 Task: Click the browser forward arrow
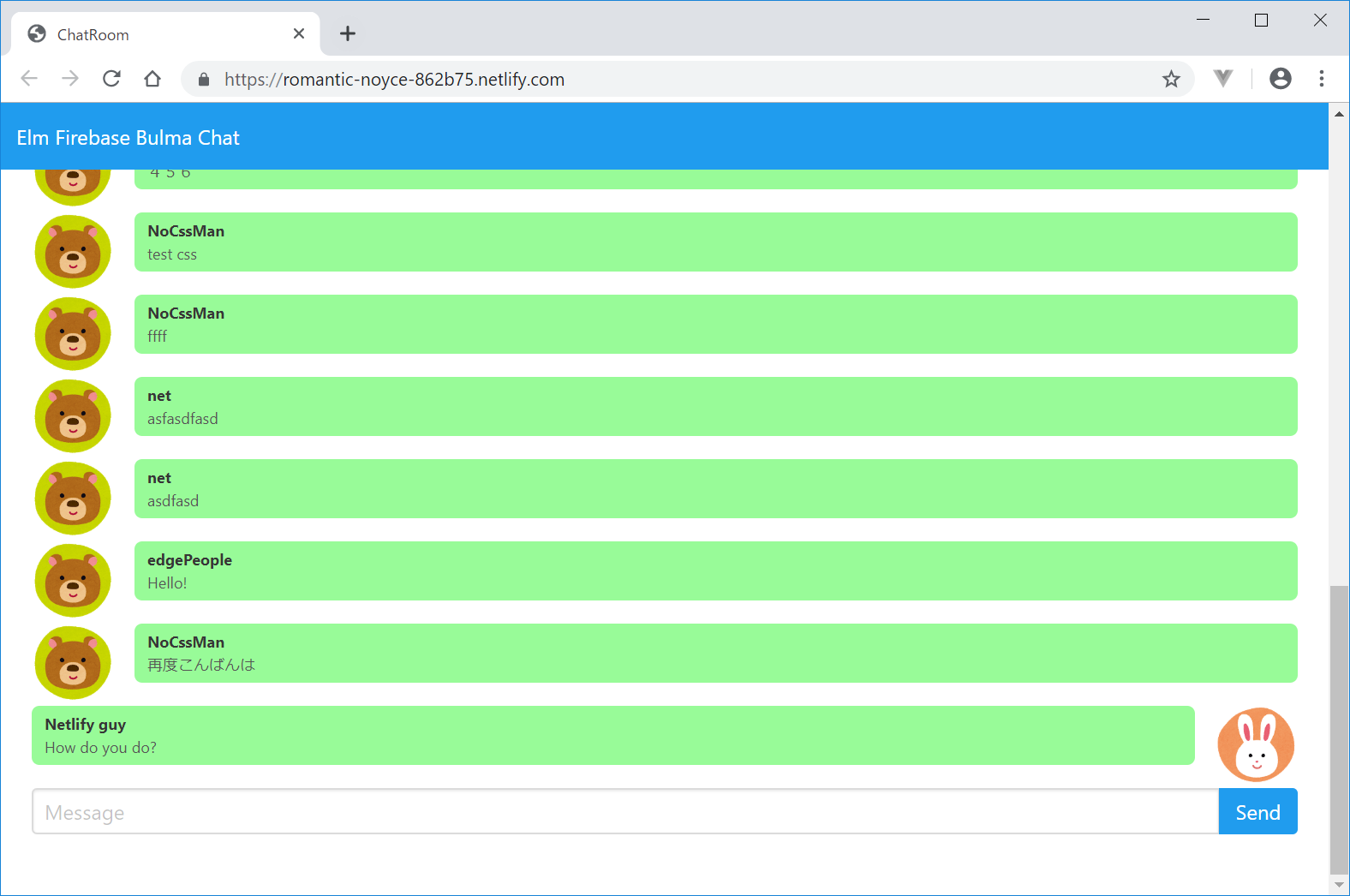[70, 79]
